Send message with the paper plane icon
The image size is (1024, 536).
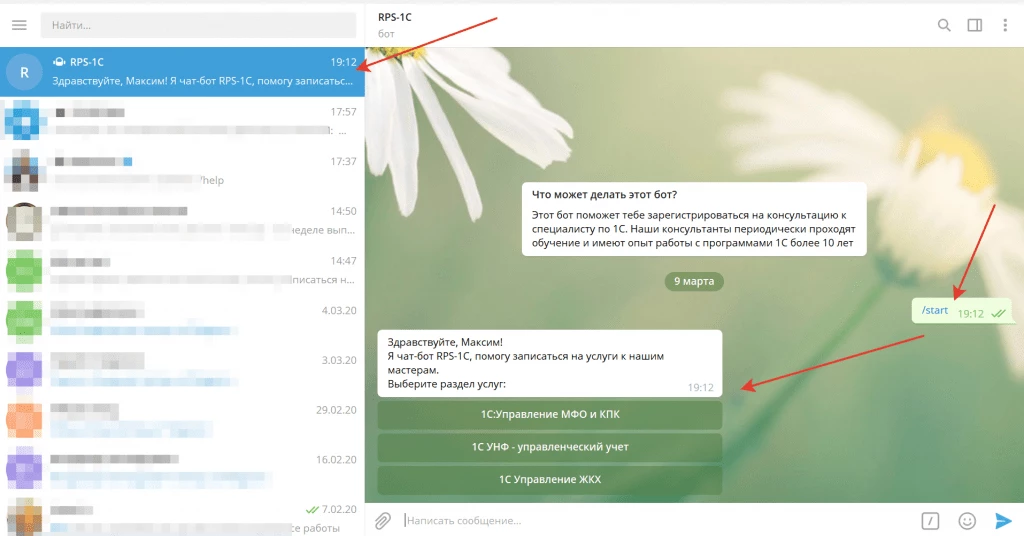[1003, 520]
